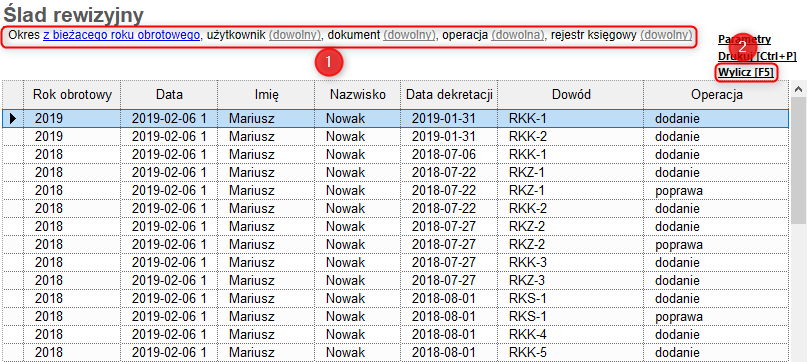
Task: Click the current-row arrow indicator in first row
Action: 13,119
